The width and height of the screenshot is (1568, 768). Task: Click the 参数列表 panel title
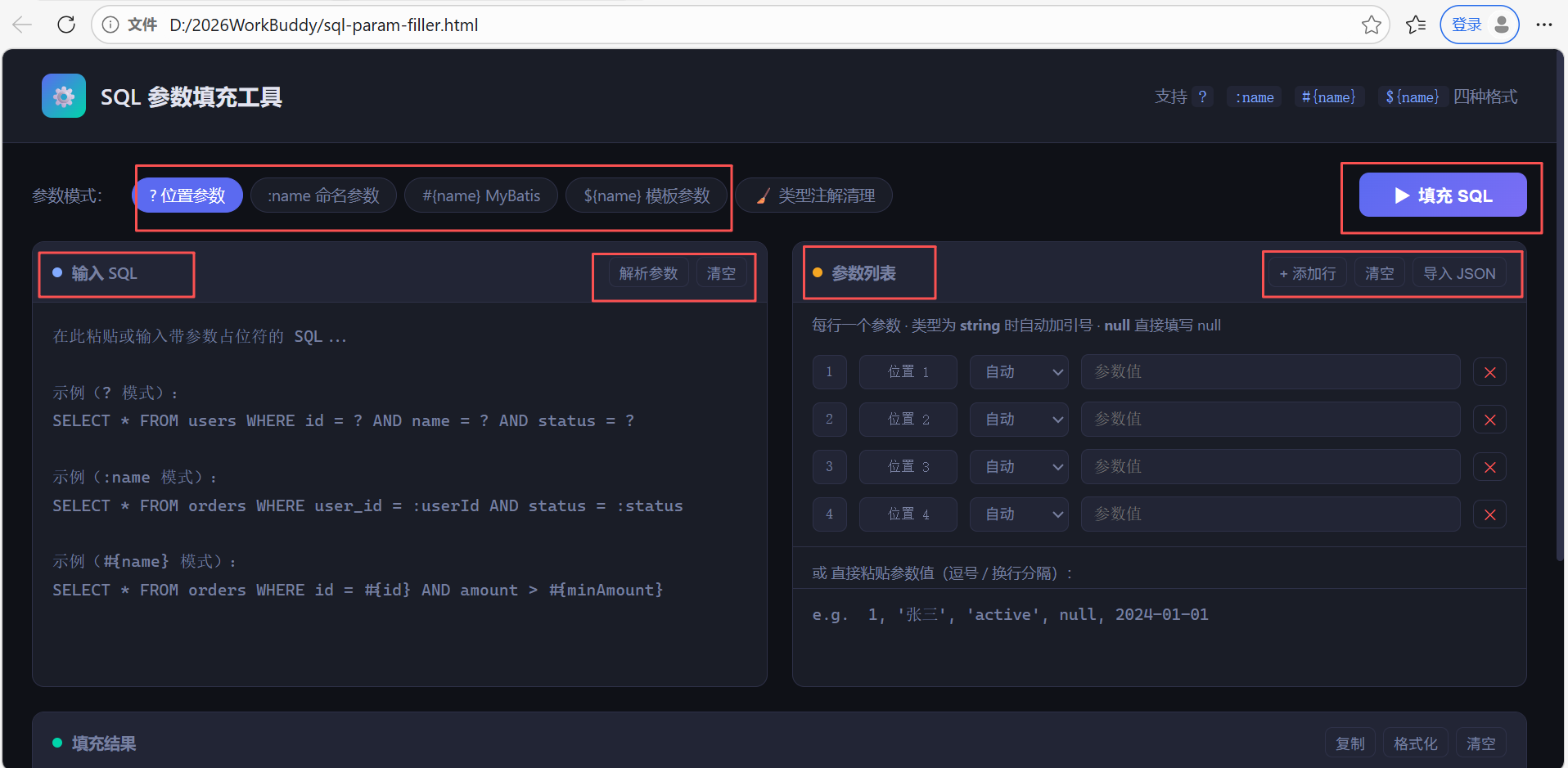pyautogui.click(x=863, y=273)
